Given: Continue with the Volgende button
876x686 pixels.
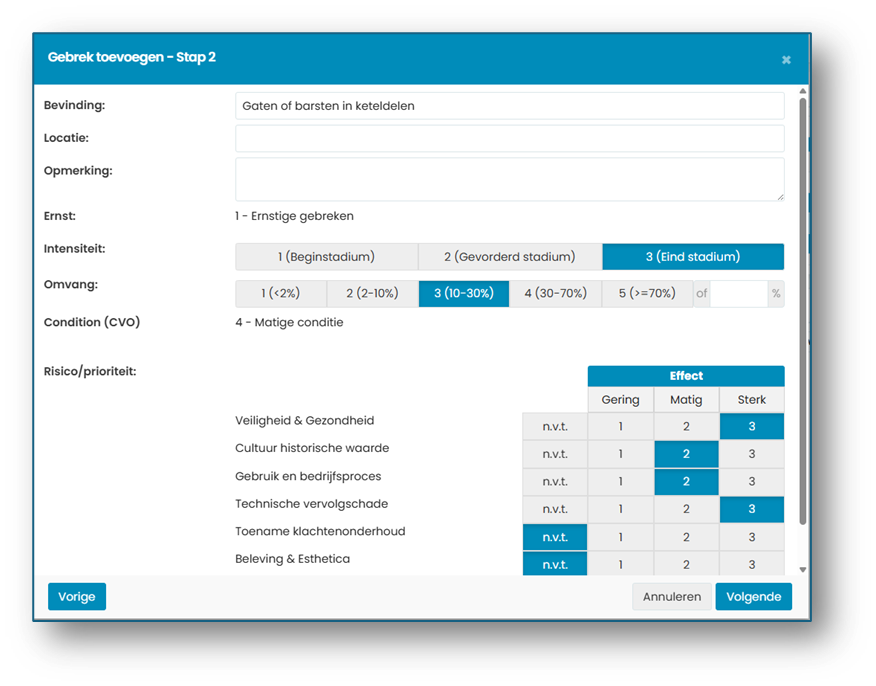Looking at the screenshot, I should (754, 597).
